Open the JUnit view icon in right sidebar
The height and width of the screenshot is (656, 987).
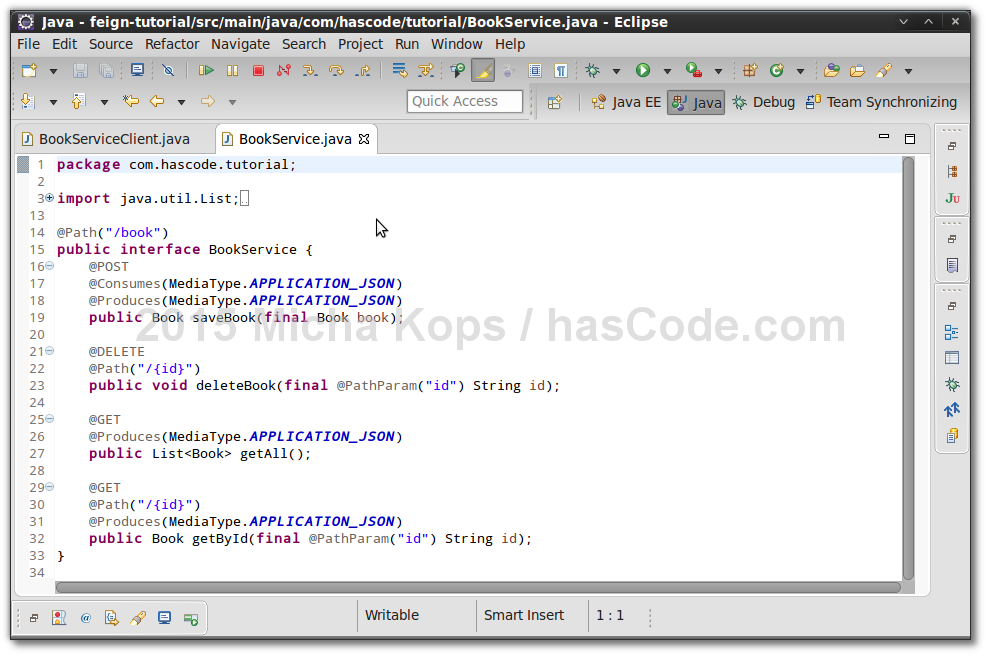951,198
